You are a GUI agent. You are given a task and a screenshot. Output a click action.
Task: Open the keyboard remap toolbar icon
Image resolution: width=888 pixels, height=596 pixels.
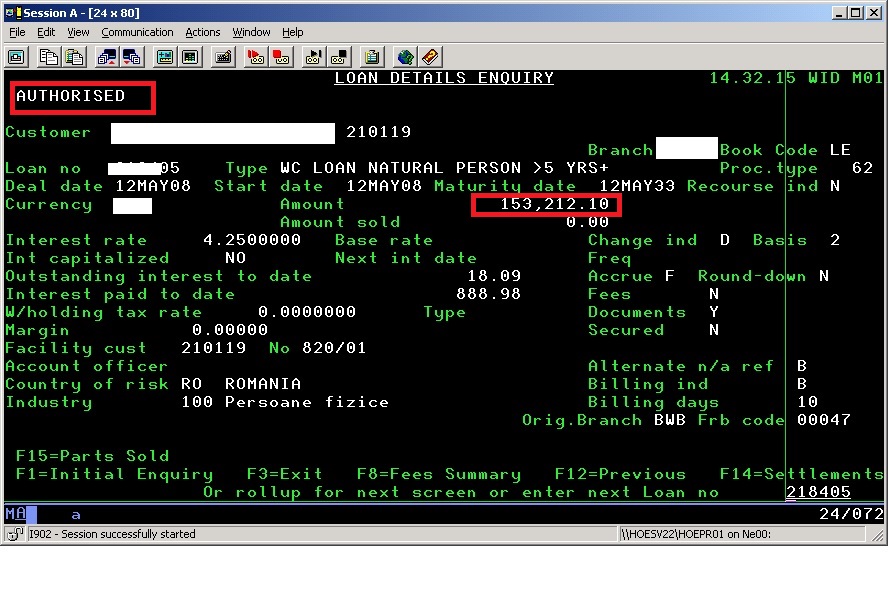click(222, 57)
